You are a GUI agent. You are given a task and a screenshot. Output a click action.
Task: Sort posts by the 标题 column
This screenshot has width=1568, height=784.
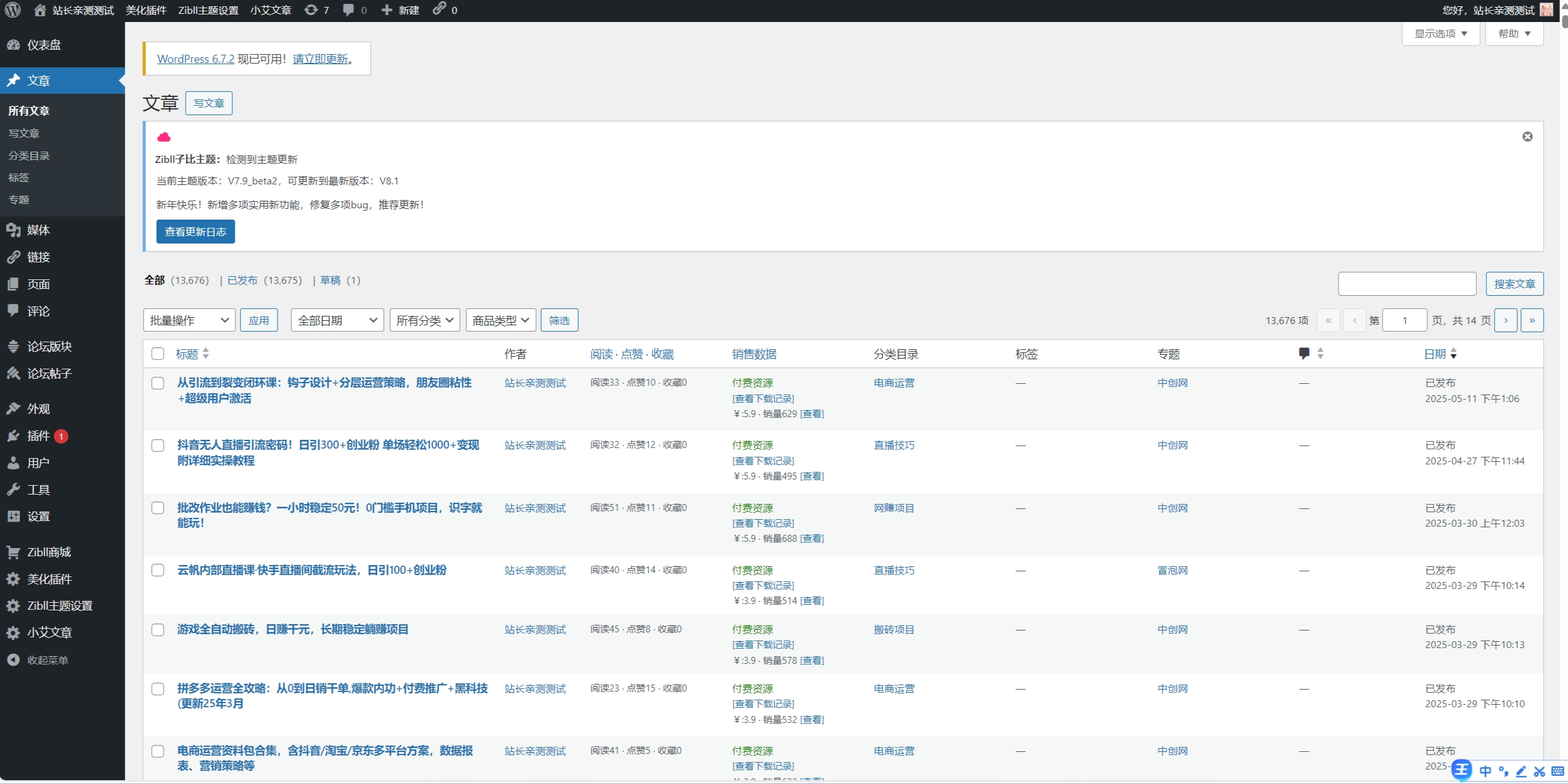coord(192,354)
